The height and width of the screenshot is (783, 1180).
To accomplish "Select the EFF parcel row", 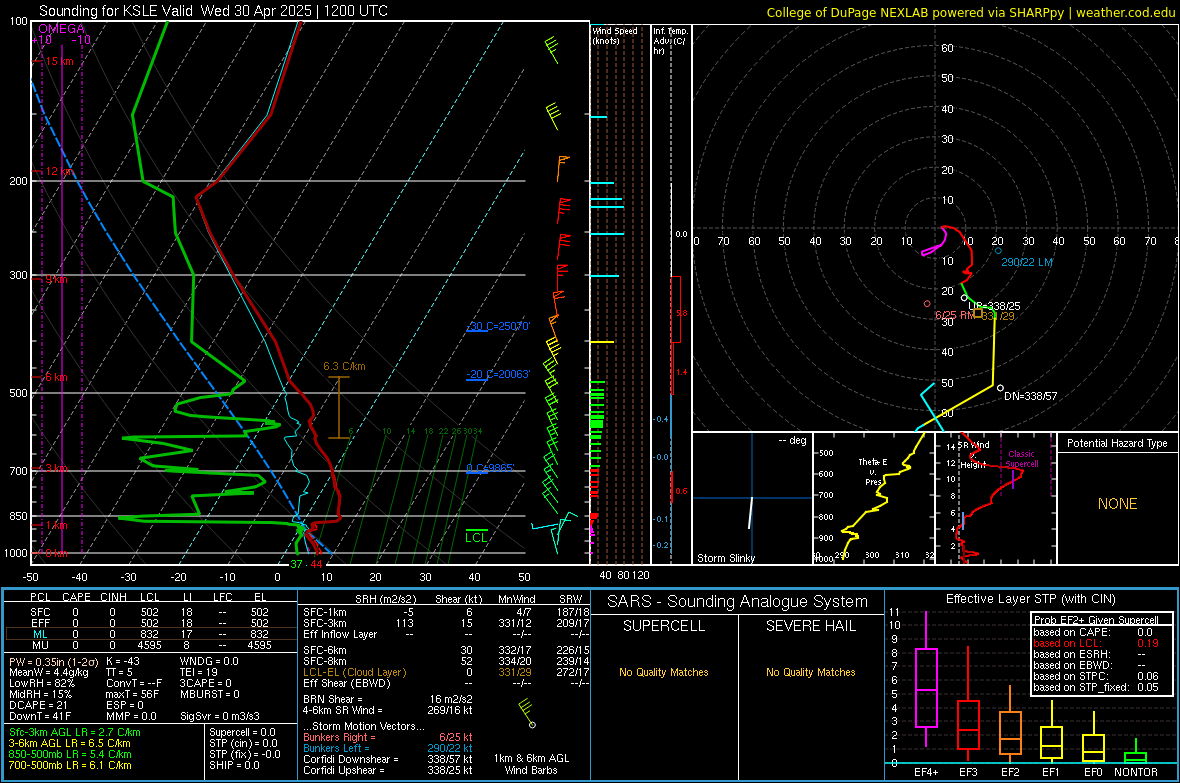I will (x=150, y=623).
